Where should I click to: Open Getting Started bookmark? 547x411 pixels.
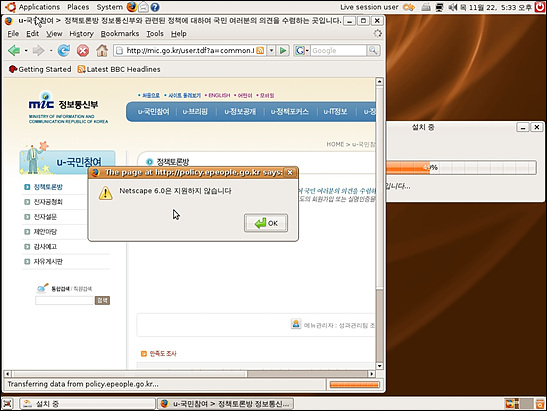tap(40, 69)
